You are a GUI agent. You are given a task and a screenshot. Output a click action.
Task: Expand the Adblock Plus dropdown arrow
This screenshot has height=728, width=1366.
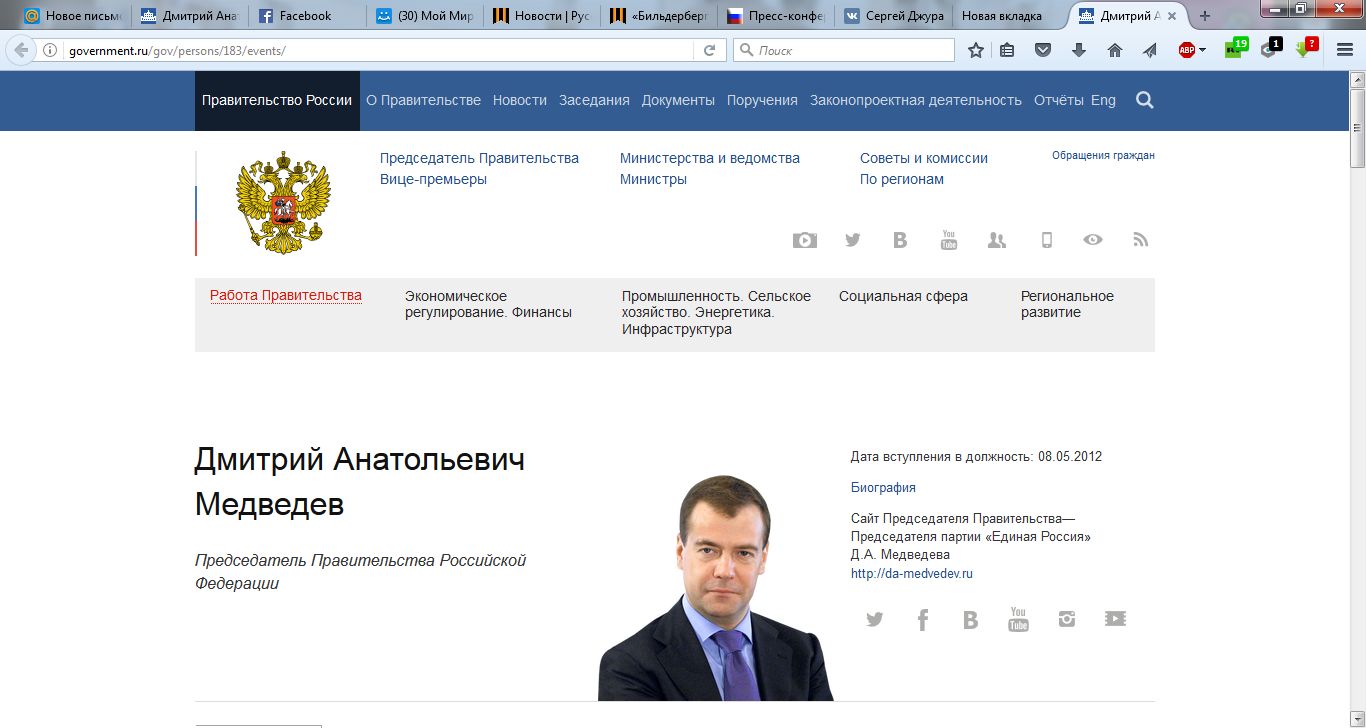tap(1202, 50)
